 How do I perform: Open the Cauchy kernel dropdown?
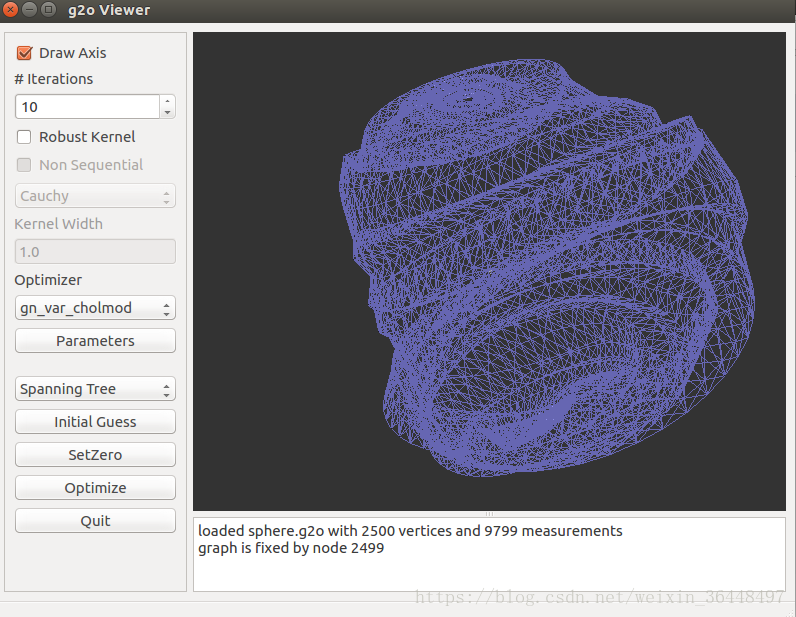pyautogui.click(x=95, y=196)
